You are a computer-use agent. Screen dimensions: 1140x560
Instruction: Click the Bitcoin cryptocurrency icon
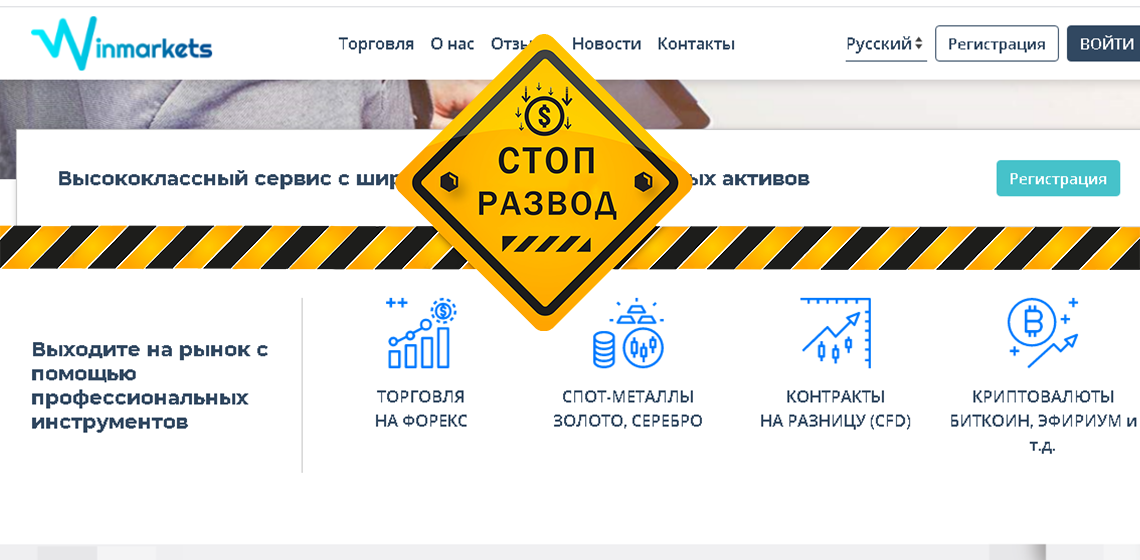point(1043,333)
